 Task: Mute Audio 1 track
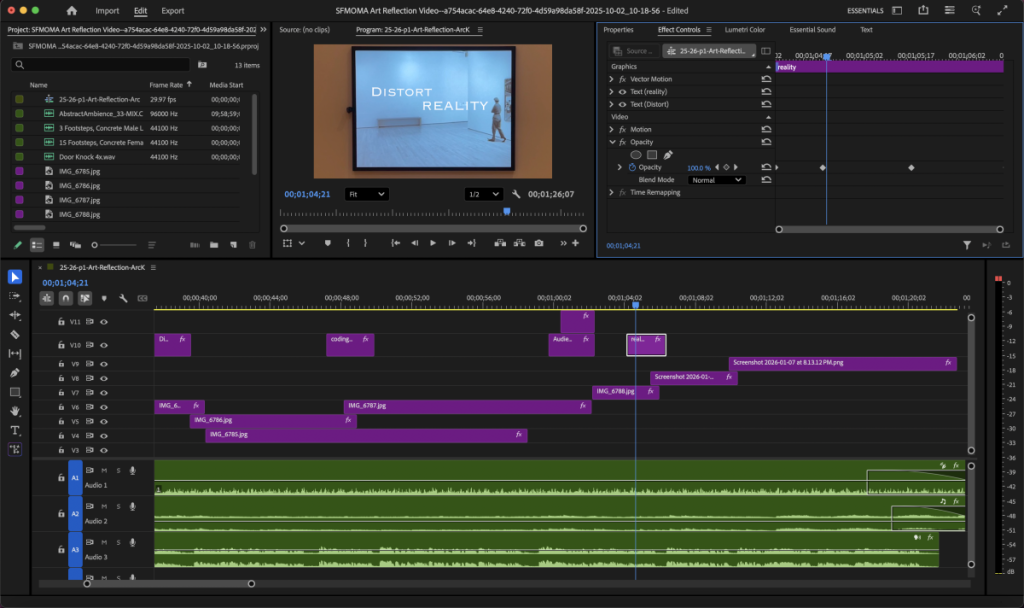coord(104,470)
